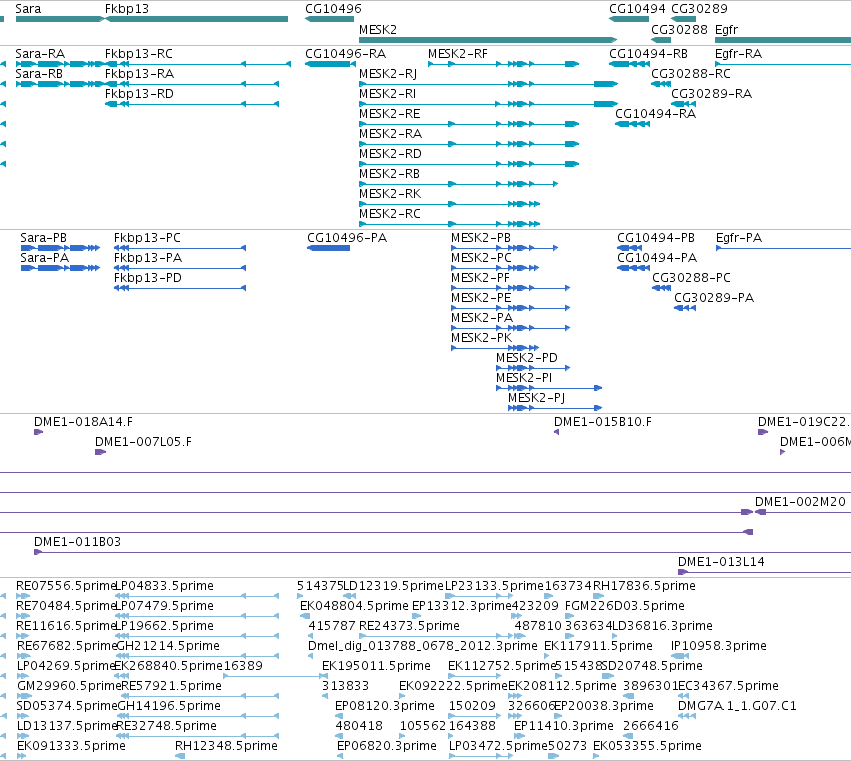851x761 pixels.
Task: Select the DME1-015B10.F clone label
Action: tap(602, 422)
